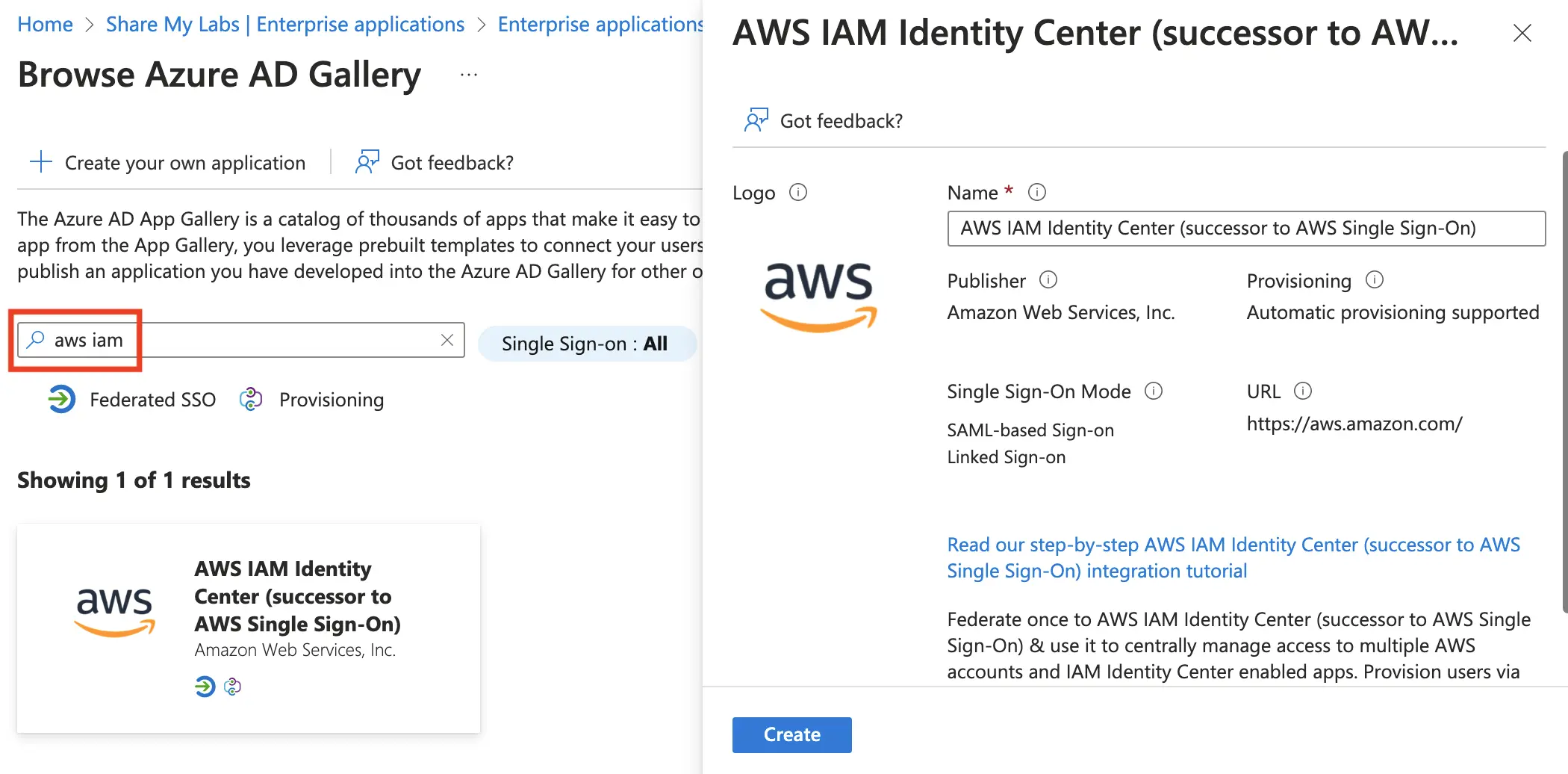Toggle the Provisioning filter
The width and height of the screenshot is (1568, 774).
pos(311,400)
